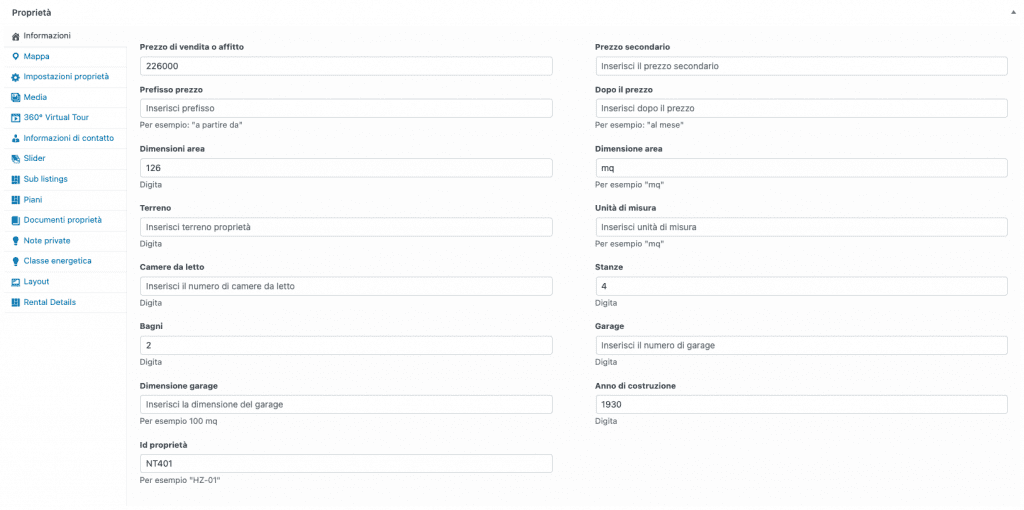The height and width of the screenshot is (510, 1024).
Task: Select the Anno di costruzione field
Action: 801,404
